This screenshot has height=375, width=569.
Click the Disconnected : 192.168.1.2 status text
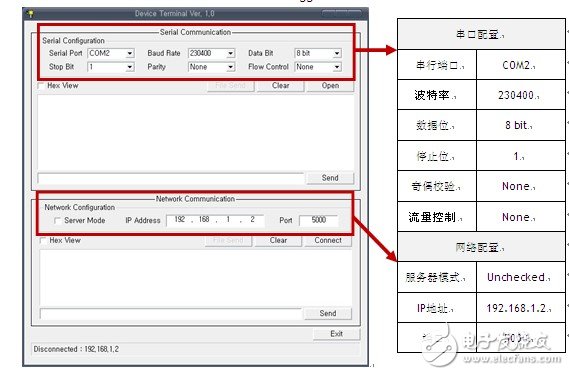pyautogui.click(x=76, y=349)
